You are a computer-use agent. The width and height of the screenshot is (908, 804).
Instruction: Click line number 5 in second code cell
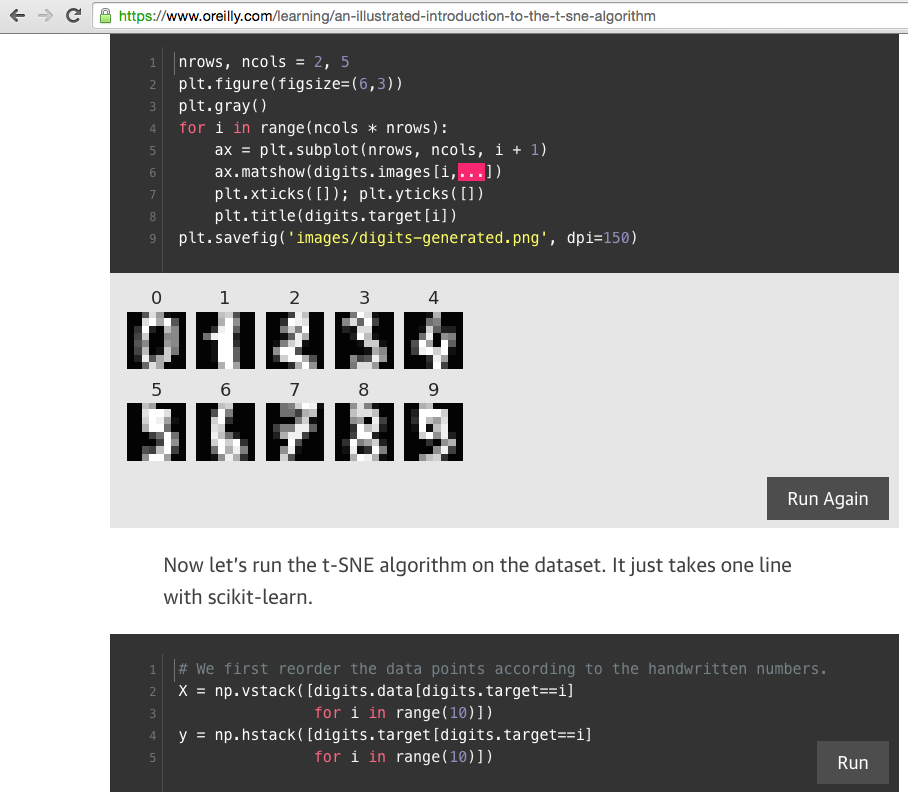(152, 758)
